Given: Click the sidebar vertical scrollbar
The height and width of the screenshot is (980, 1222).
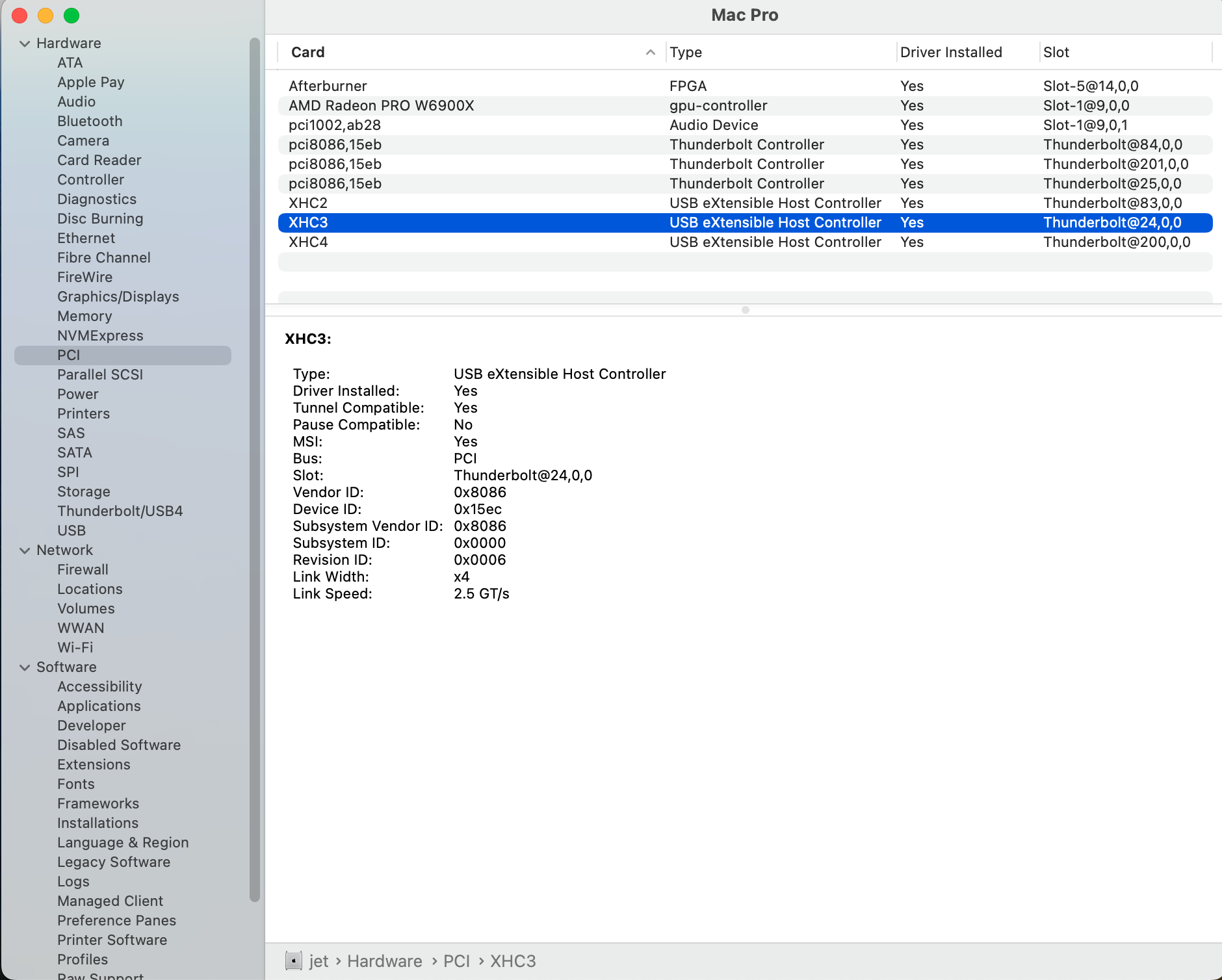Looking at the screenshot, I should (x=255, y=469).
